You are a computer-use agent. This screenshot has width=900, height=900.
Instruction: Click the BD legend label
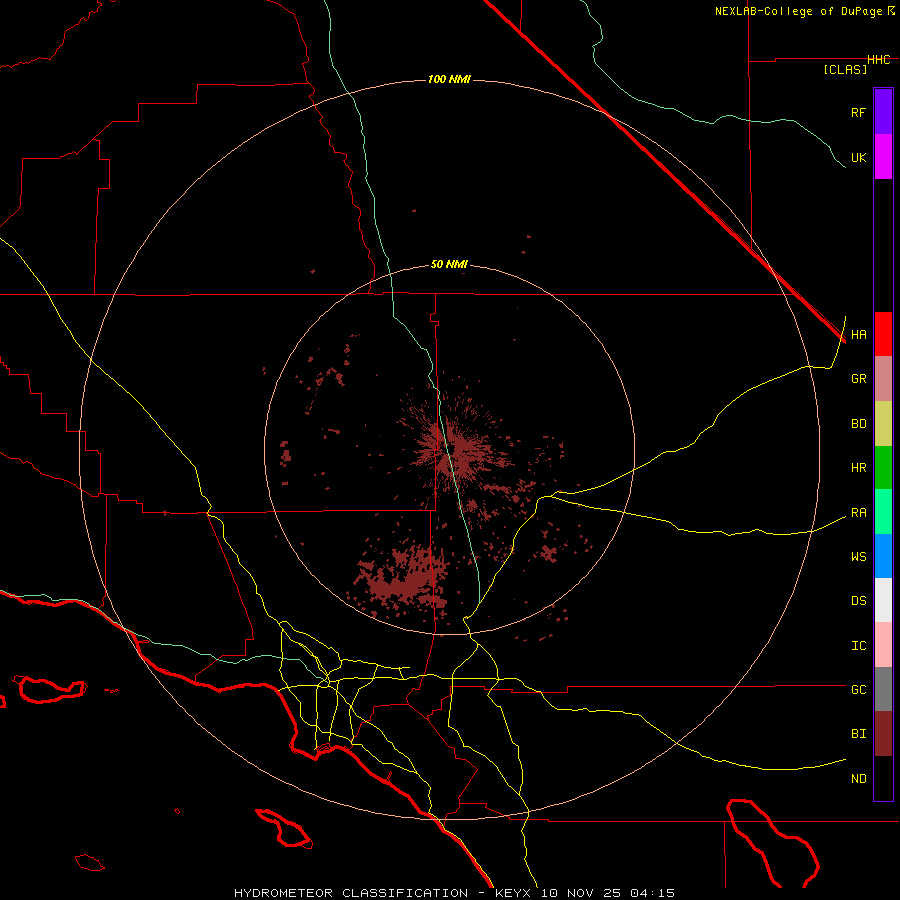click(x=858, y=424)
